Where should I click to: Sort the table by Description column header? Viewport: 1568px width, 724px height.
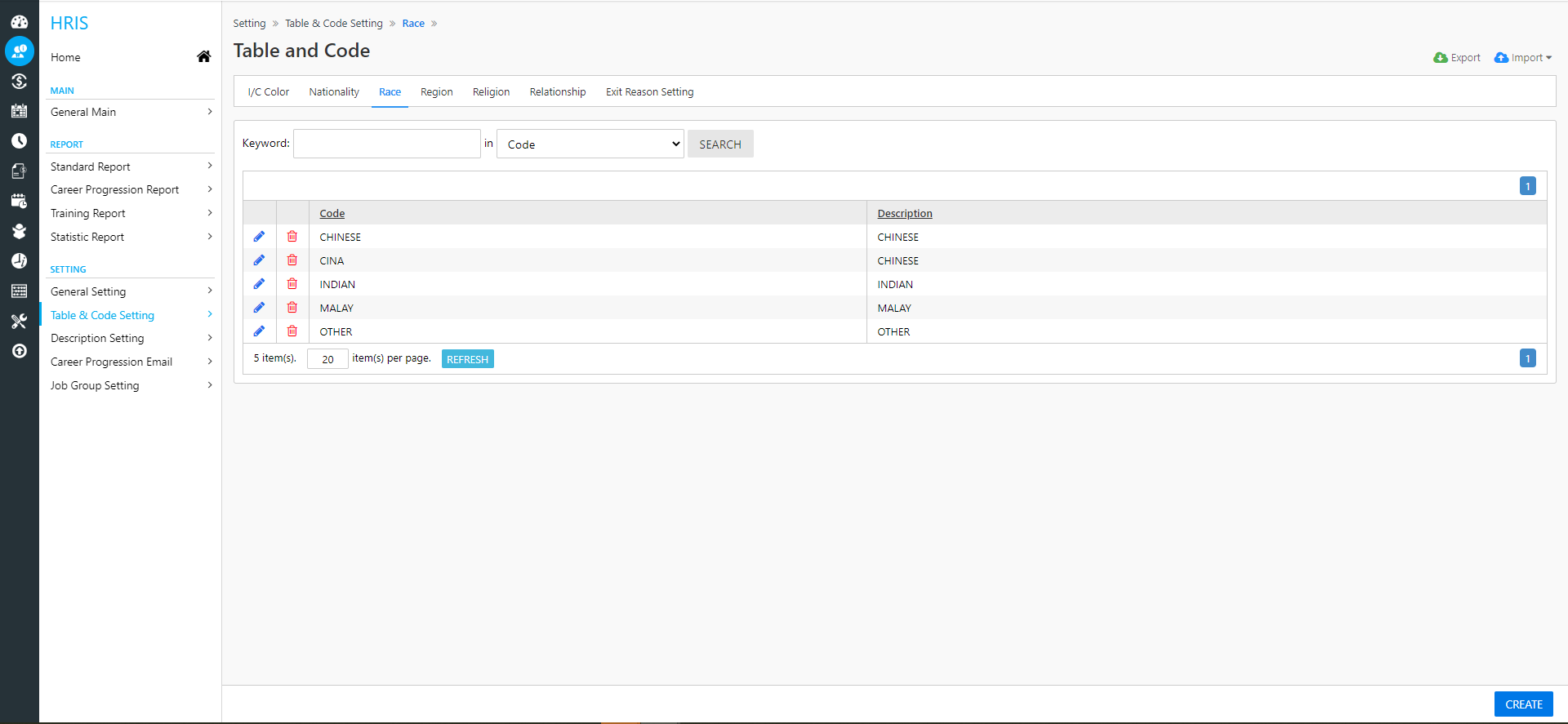point(905,213)
